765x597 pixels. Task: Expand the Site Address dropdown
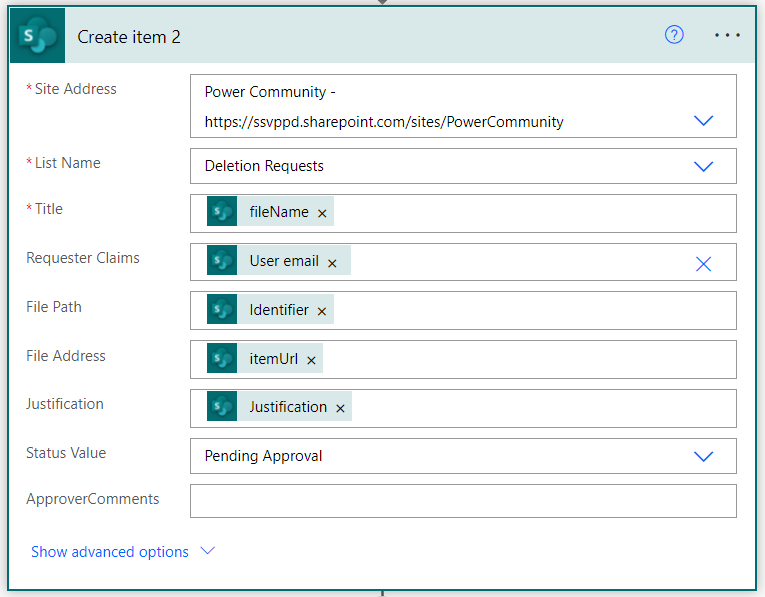pyautogui.click(x=703, y=120)
